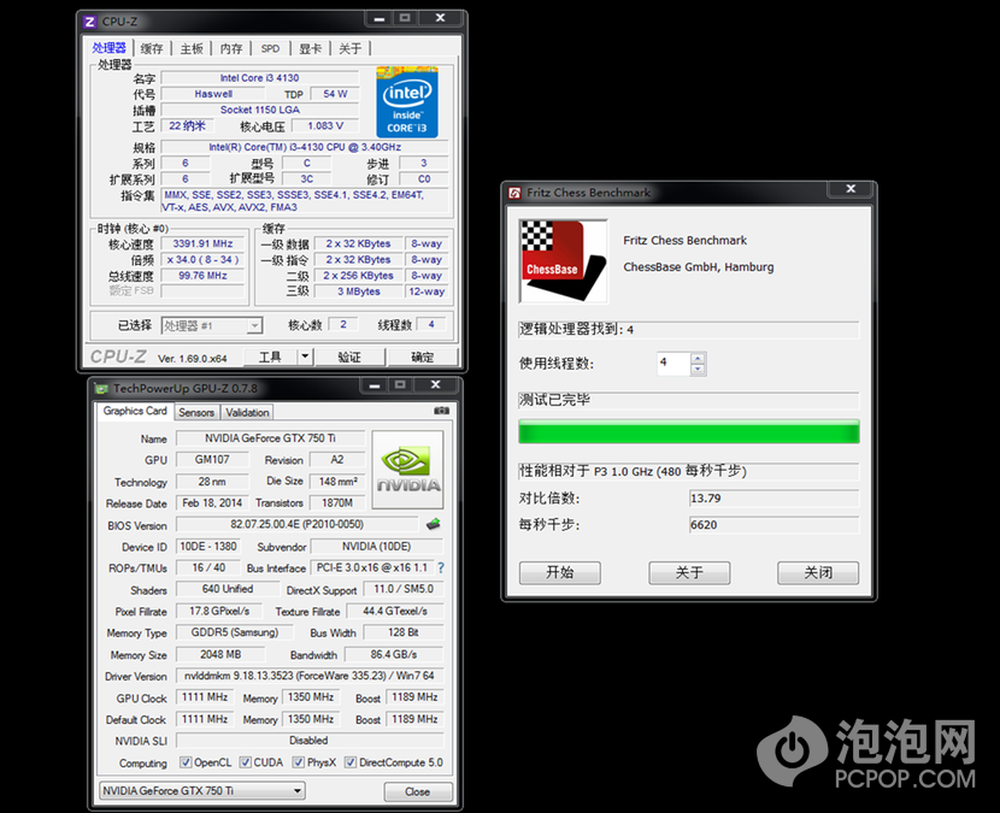1000x813 pixels.
Task: Decrease thread count with stepper down arrow
Action: [698, 369]
